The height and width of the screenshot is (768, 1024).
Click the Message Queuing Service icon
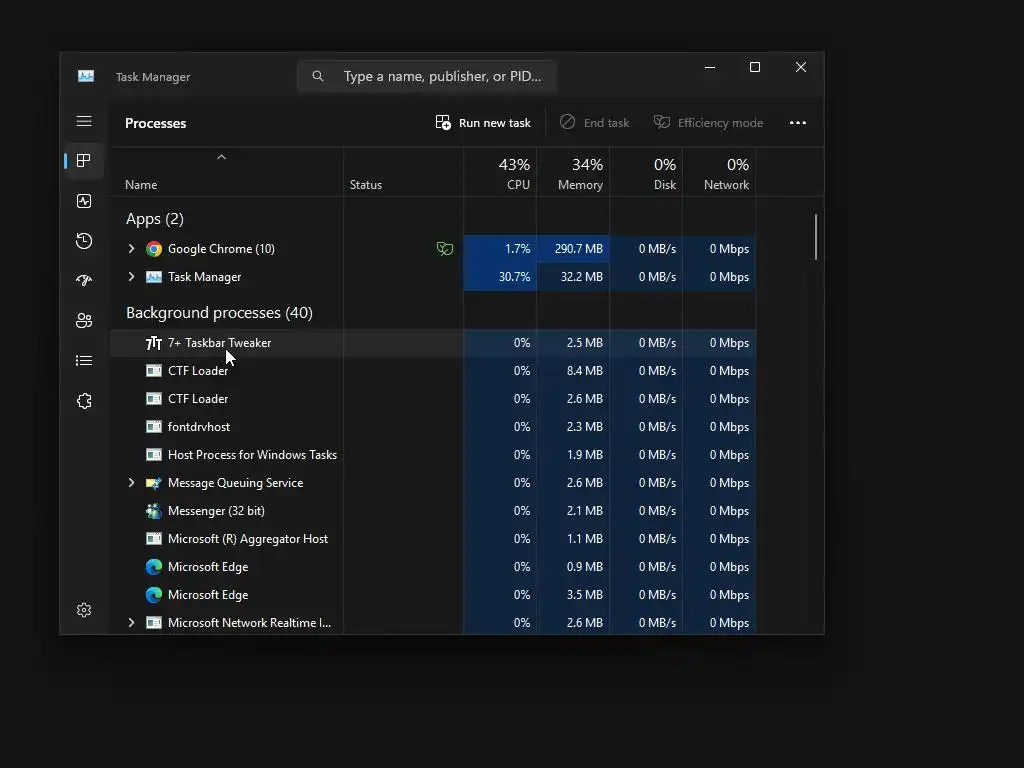click(153, 483)
